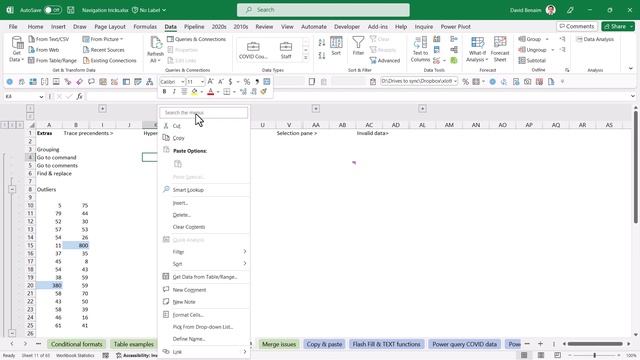Viewport: 640px width, 360px height.
Task: Click the Search box in title bar
Action: [323, 10]
